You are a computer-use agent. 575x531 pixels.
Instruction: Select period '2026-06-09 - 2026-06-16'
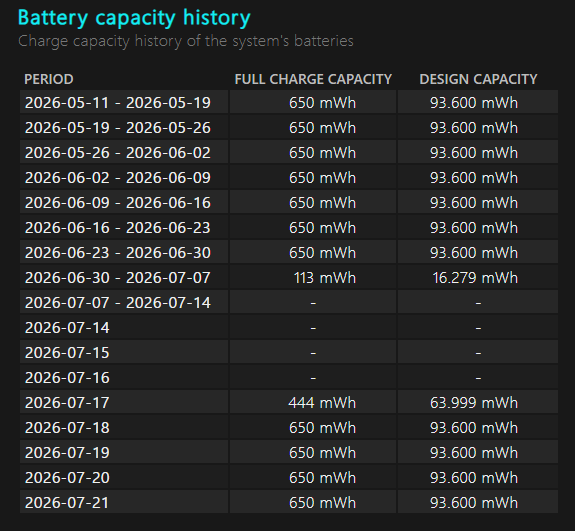[x=118, y=203]
